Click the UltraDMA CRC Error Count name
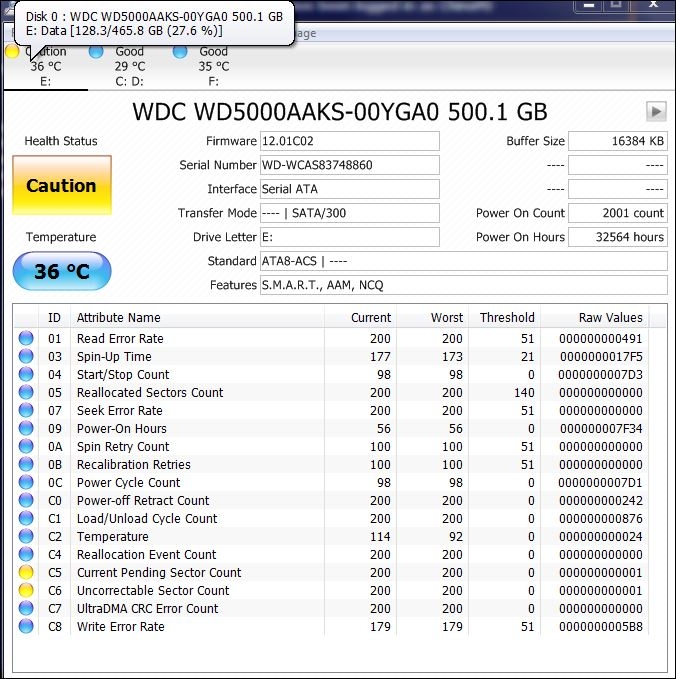676x679 pixels. (148, 608)
